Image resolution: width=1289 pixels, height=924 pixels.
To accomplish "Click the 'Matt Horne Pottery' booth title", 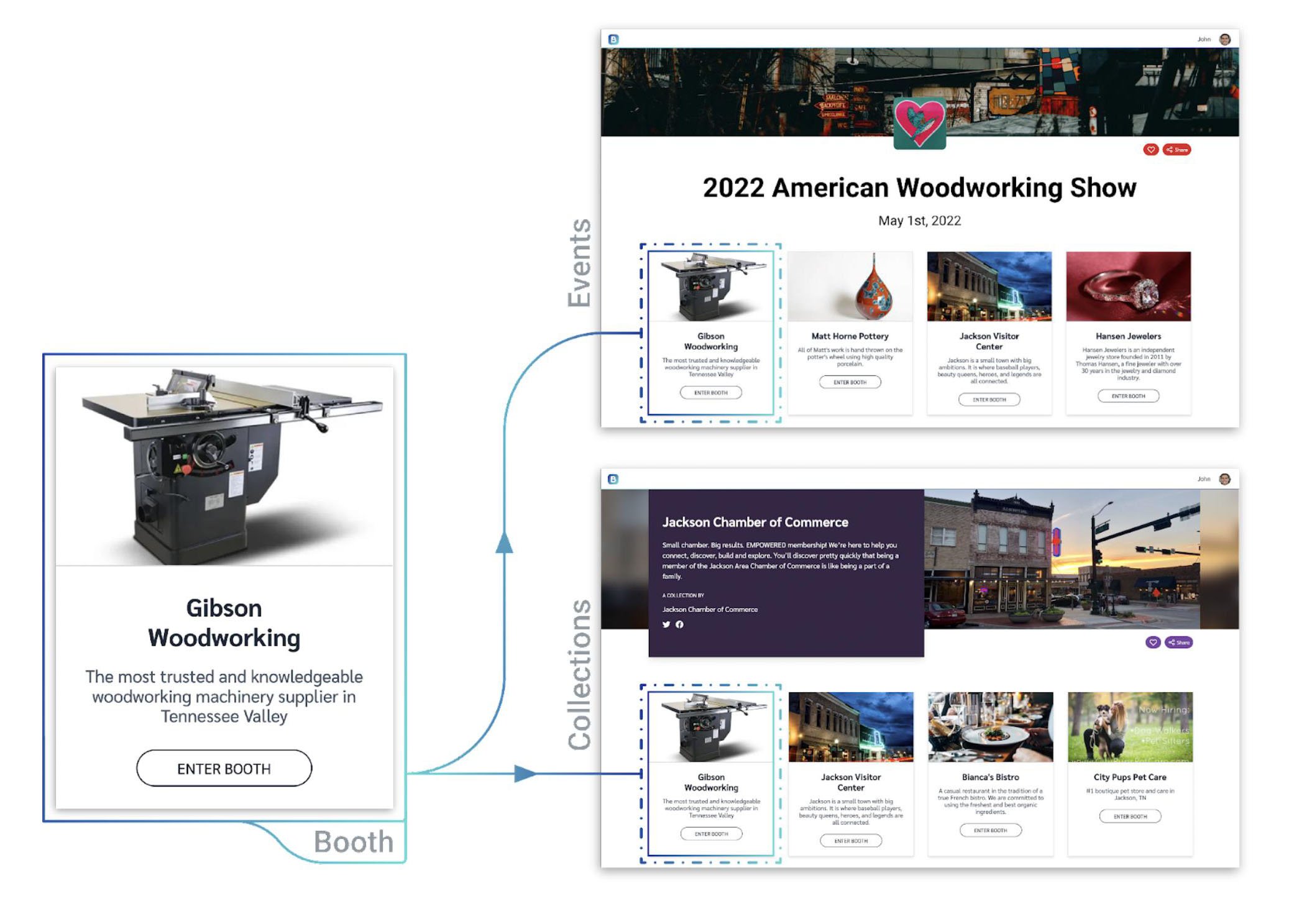I will tap(850, 336).
